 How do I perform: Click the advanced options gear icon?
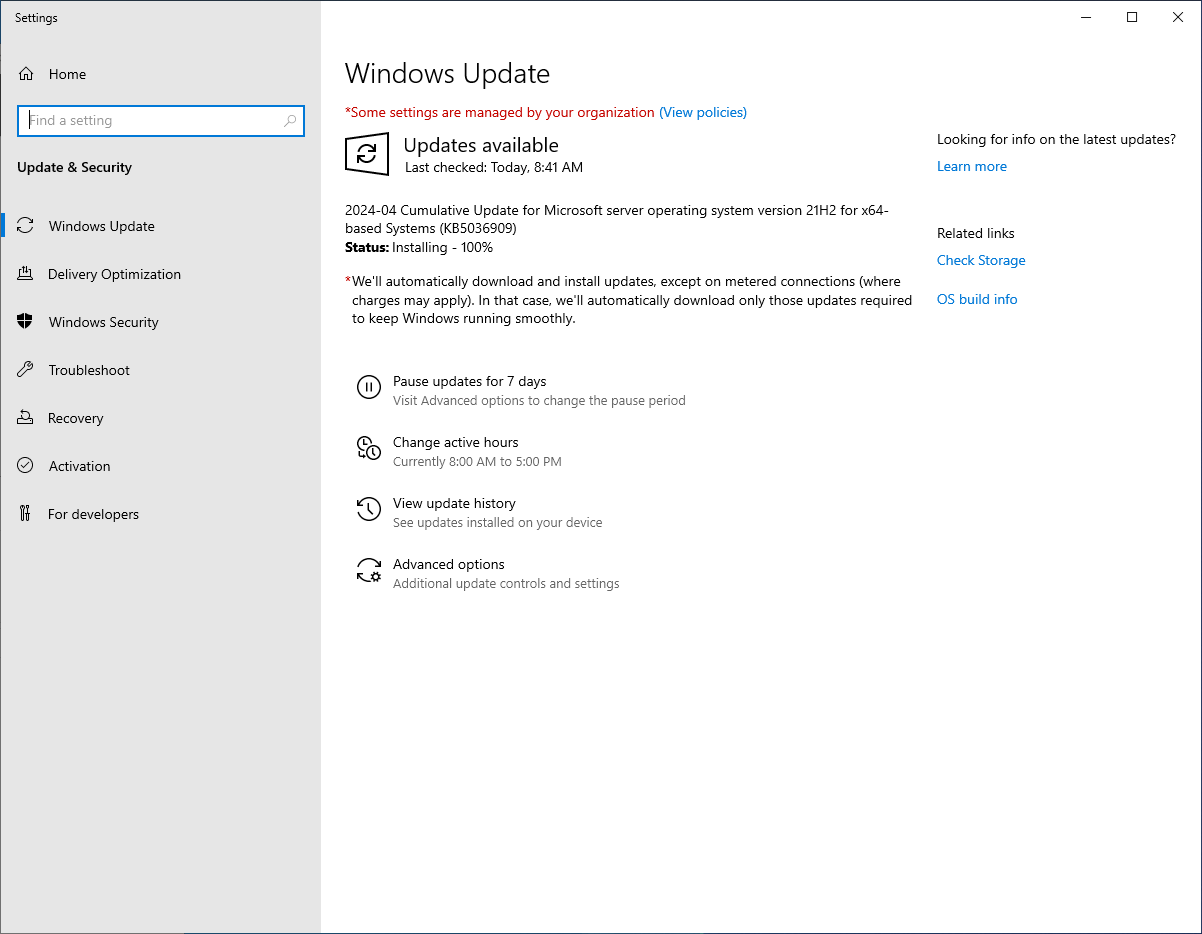pos(369,570)
